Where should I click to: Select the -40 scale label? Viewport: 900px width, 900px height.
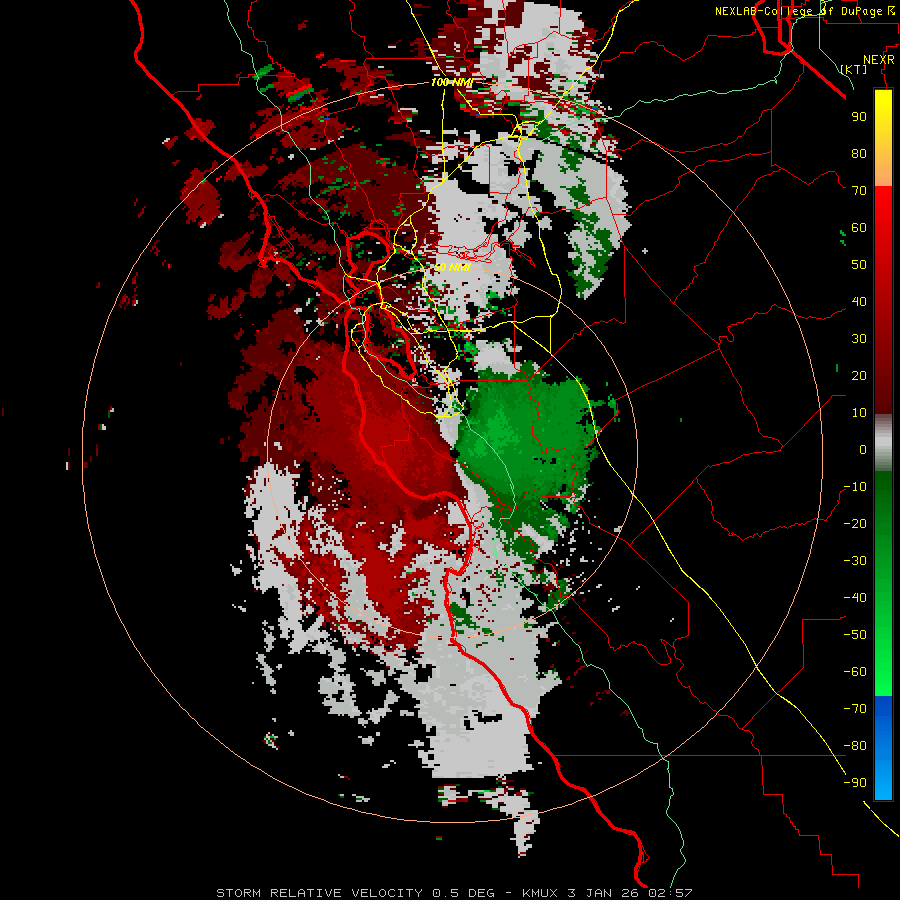pos(855,598)
